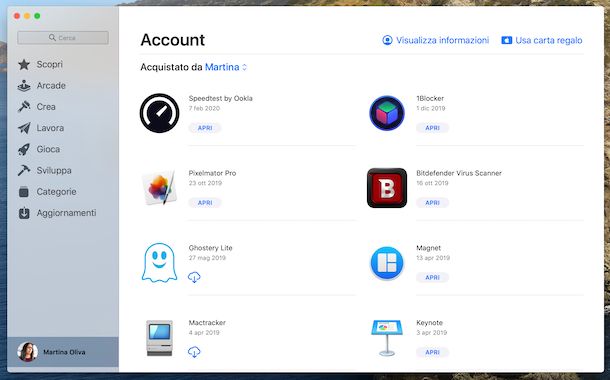Viewport: 610px width, 380px height.
Task: Open the 1Blocker app icon
Action: [387, 113]
